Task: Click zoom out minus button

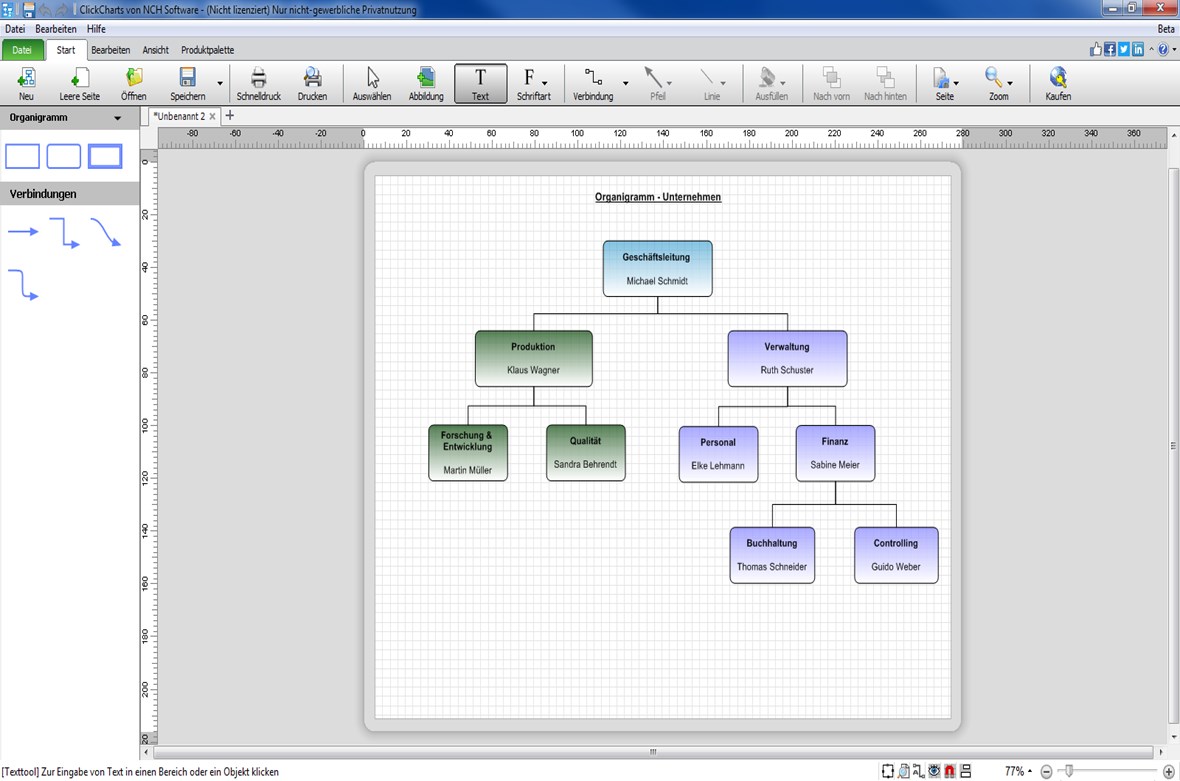Action: (1046, 772)
